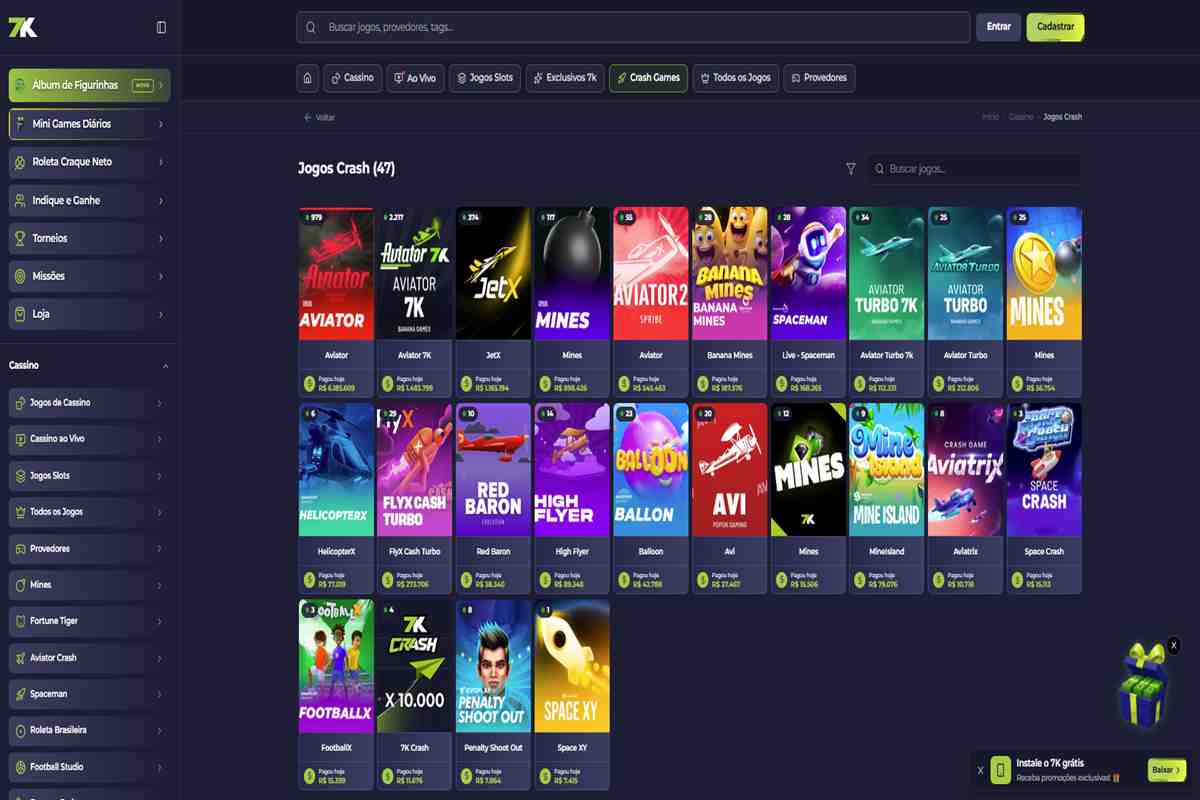Viewport: 1200px width, 800px height.
Task: Open the Exclusivos 7k tab
Action: point(565,78)
